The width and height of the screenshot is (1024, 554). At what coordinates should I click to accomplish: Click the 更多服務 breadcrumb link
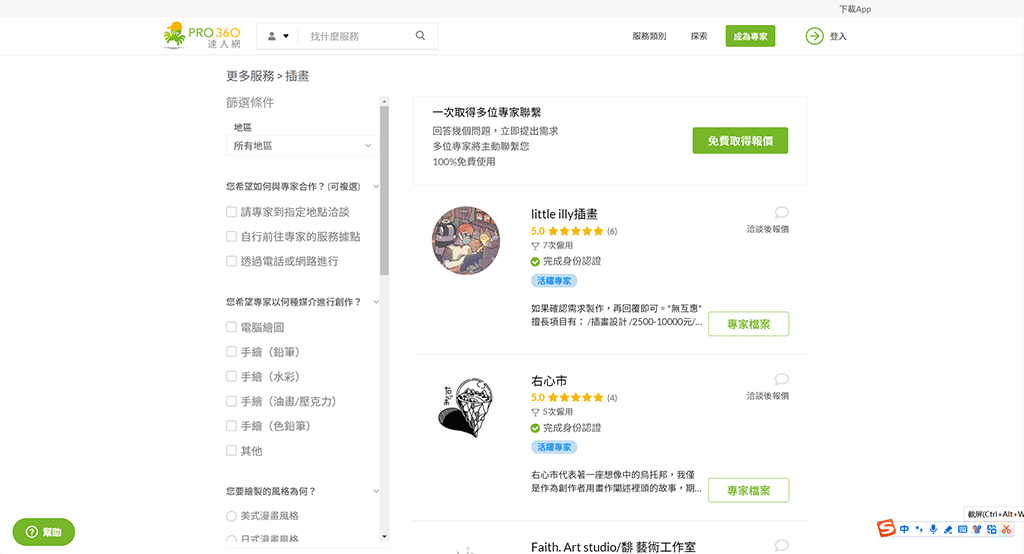[250, 76]
